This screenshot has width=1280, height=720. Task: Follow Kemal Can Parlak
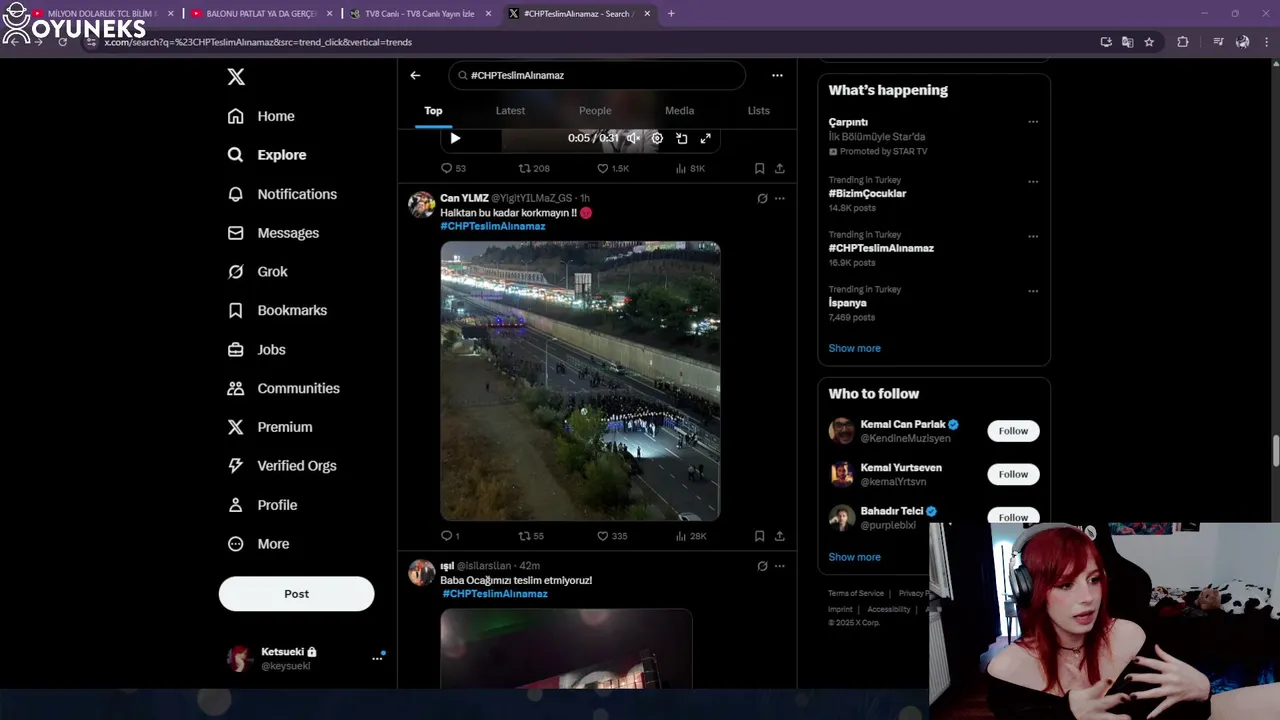click(x=1013, y=431)
